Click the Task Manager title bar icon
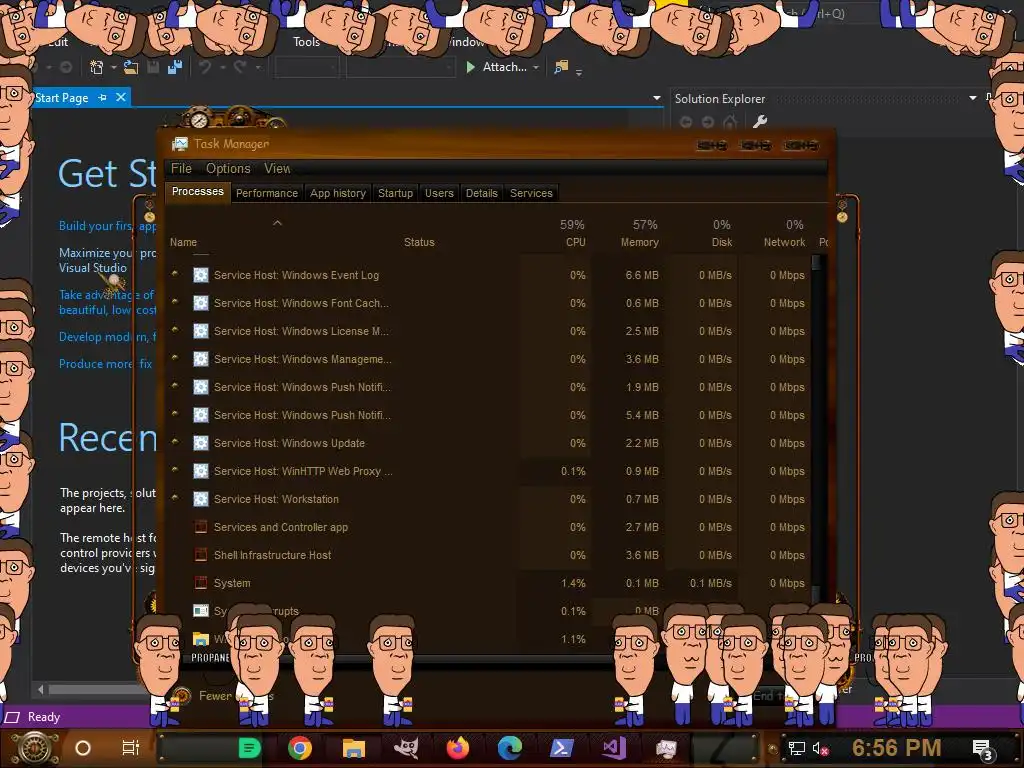 pyautogui.click(x=180, y=144)
